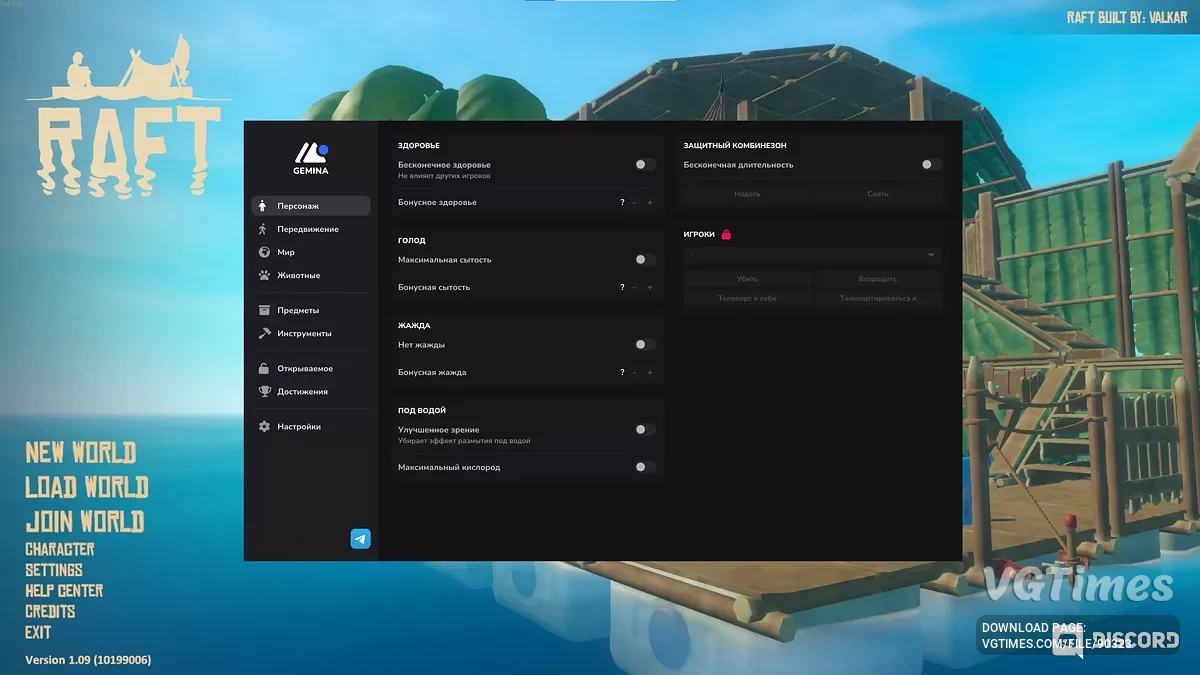Image resolution: width=1200 pixels, height=675 pixels.
Task: Toggle Бесконечное здоровье switch
Action: click(x=645, y=165)
